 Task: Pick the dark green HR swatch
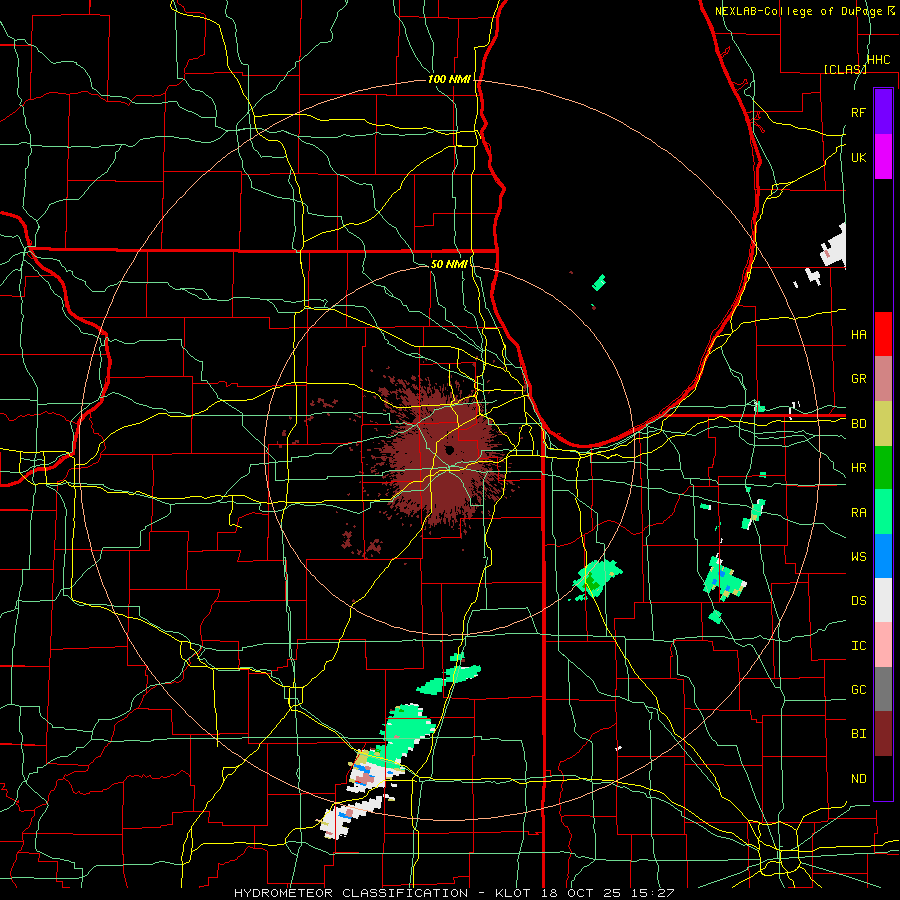tap(883, 468)
